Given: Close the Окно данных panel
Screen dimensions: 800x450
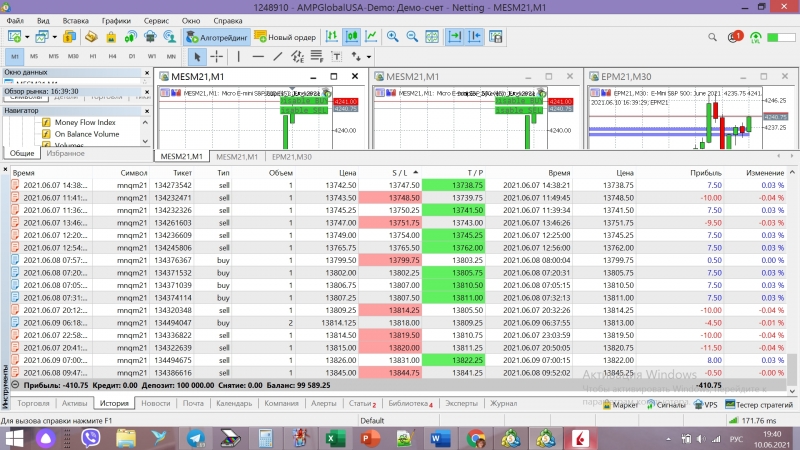Looking at the screenshot, I should point(147,72).
